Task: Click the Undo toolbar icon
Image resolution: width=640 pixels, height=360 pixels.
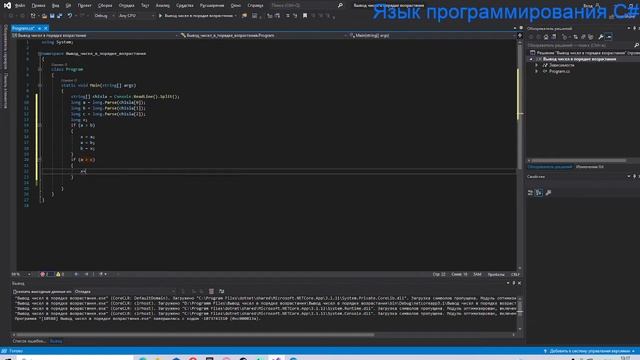Action: tap(70, 16)
